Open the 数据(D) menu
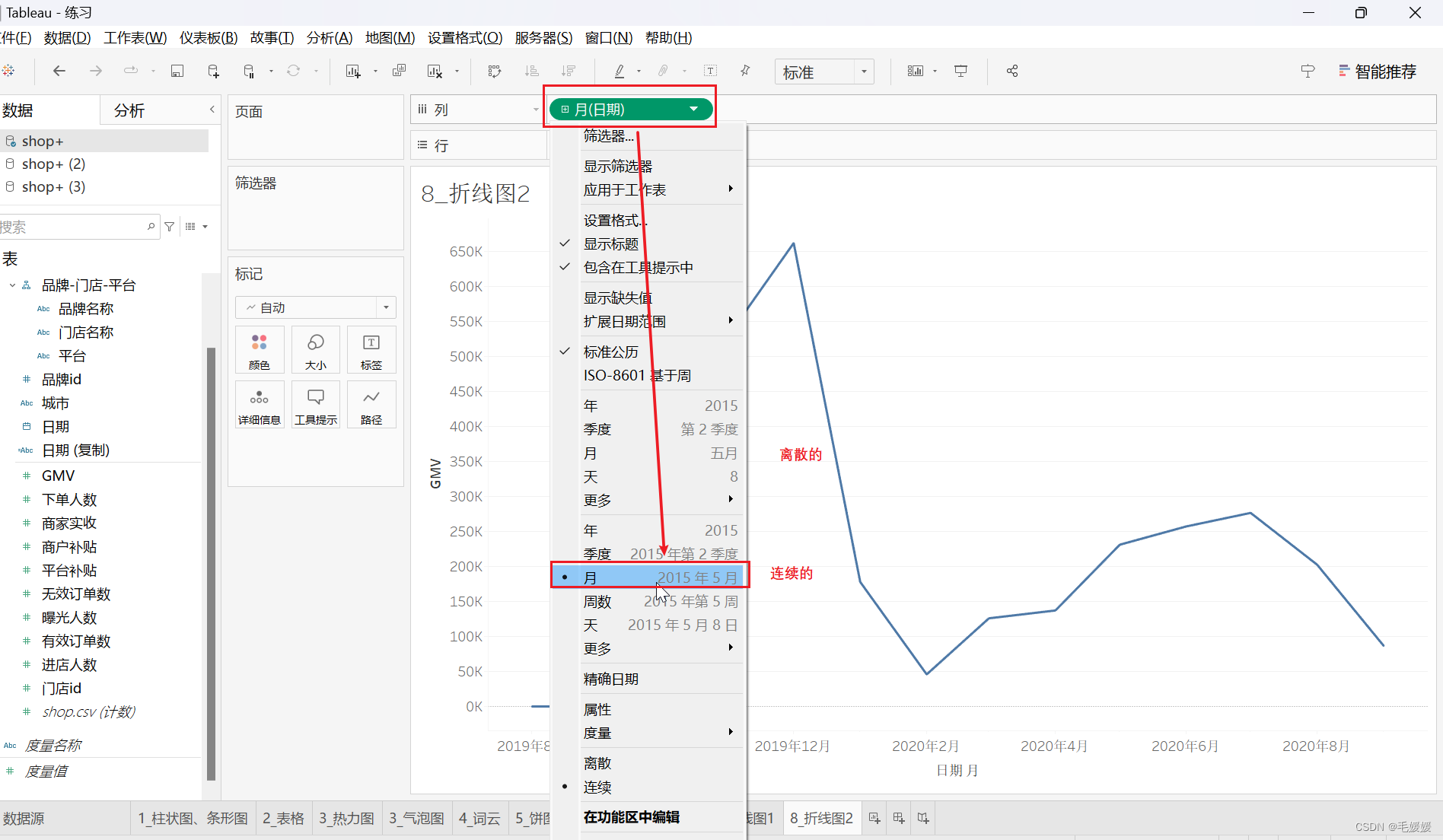 click(x=67, y=38)
